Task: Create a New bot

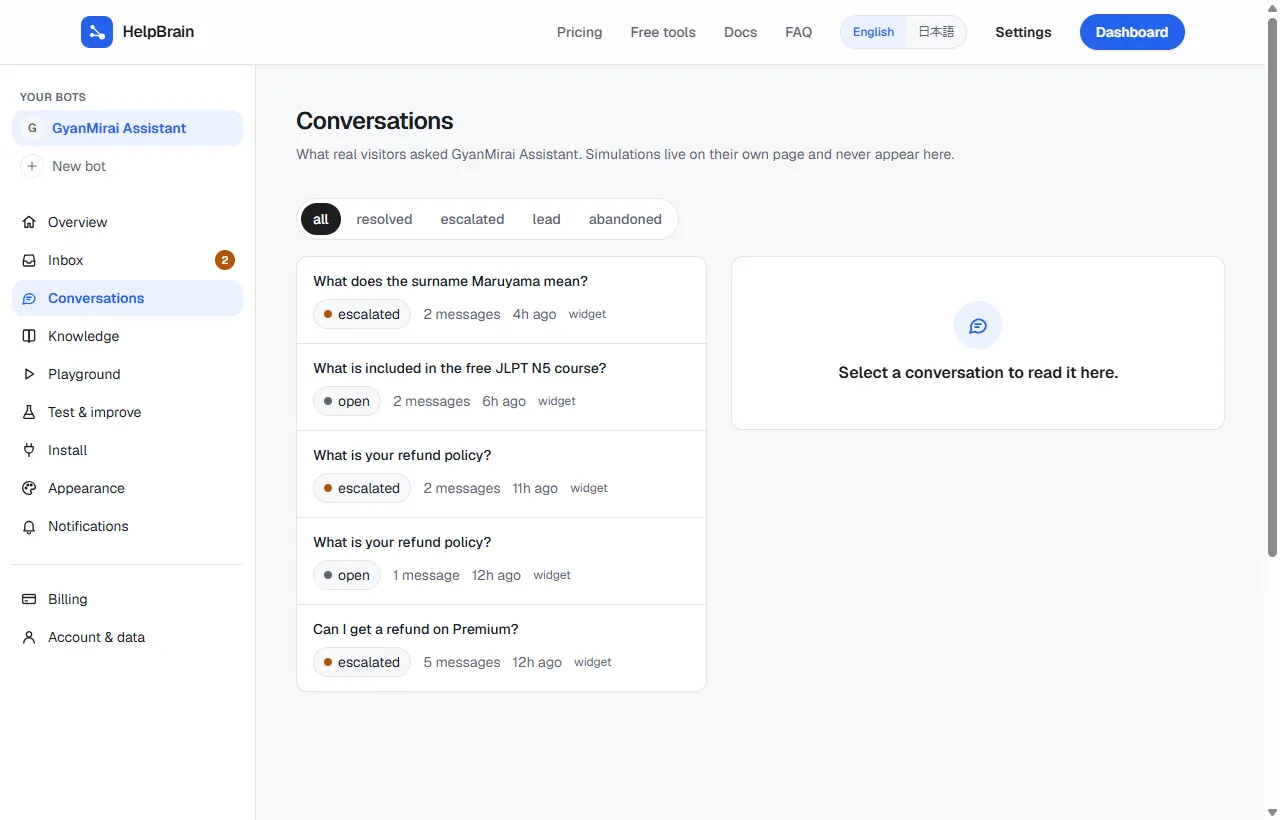Action: [127, 166]
